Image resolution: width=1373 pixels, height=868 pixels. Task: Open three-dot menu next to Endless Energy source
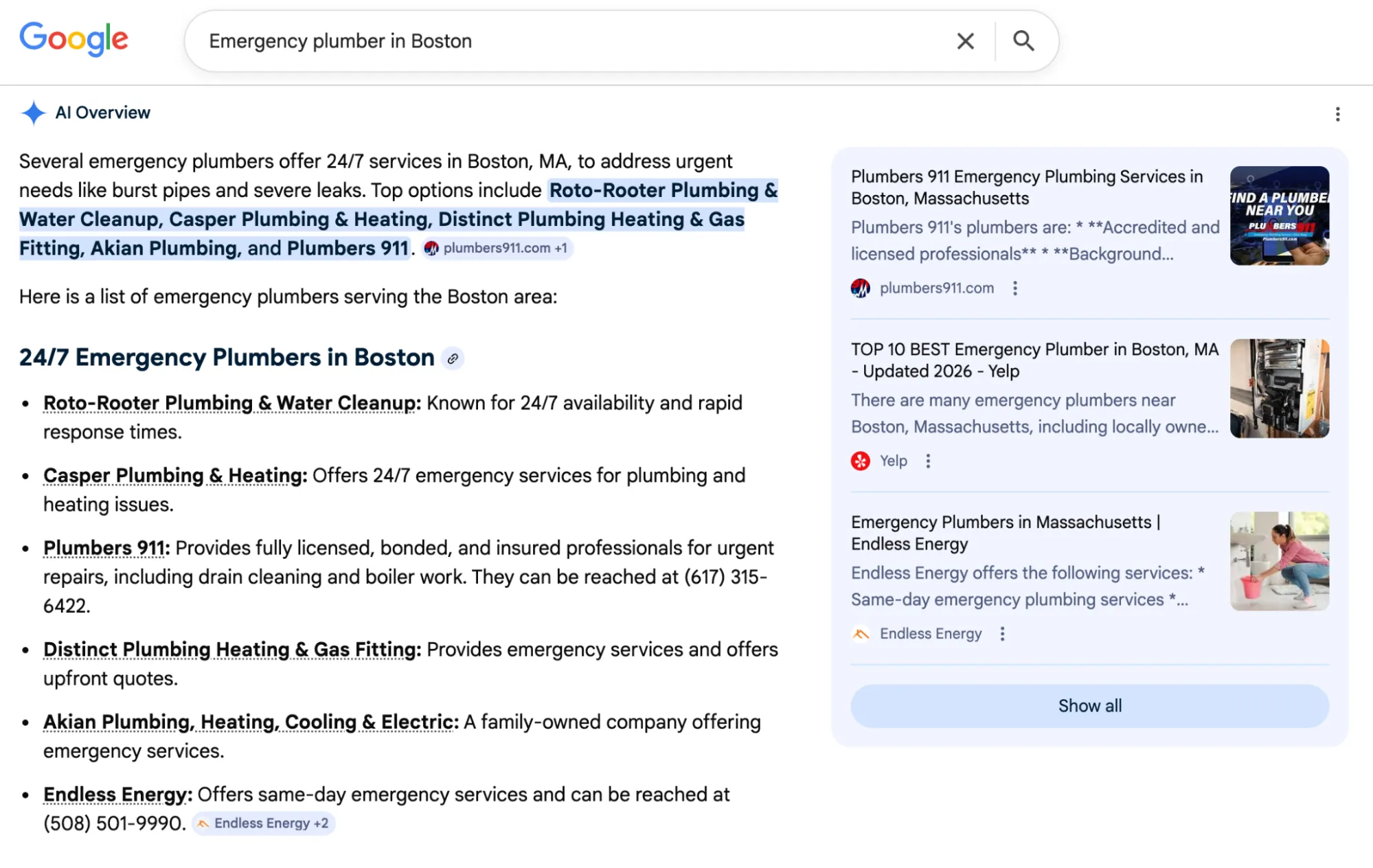[1002, 634]
